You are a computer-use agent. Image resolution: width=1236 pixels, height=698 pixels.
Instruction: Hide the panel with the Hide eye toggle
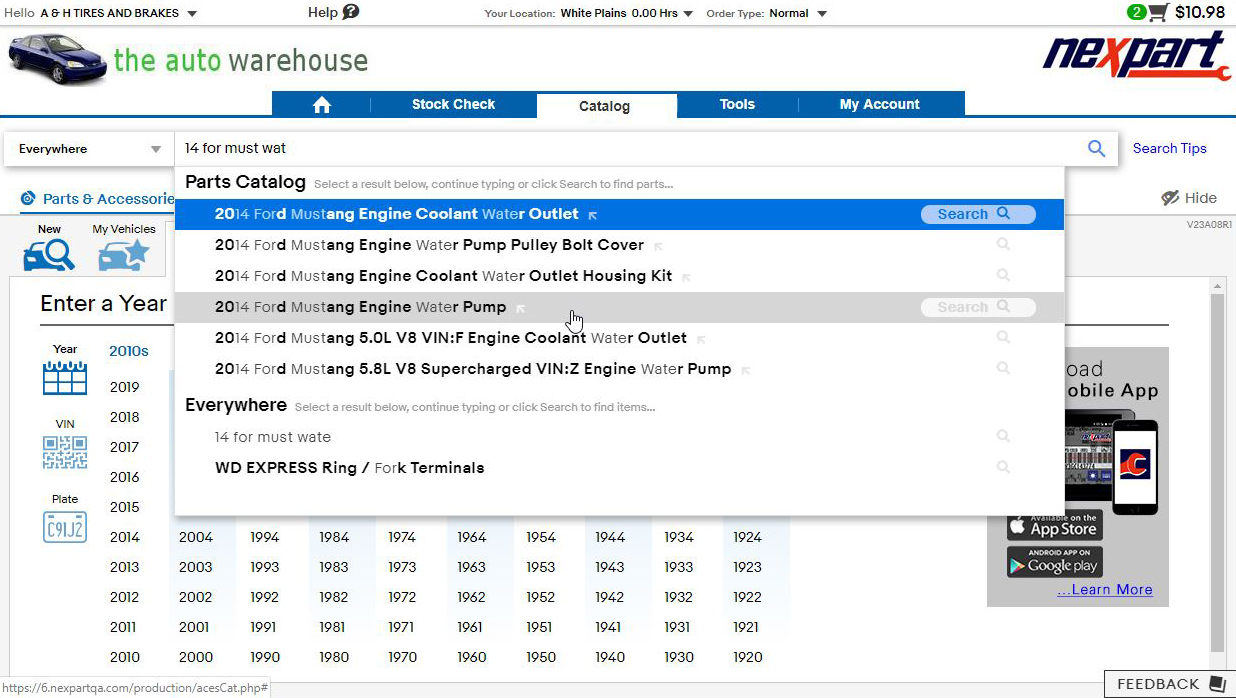[x=1189, y=198]
